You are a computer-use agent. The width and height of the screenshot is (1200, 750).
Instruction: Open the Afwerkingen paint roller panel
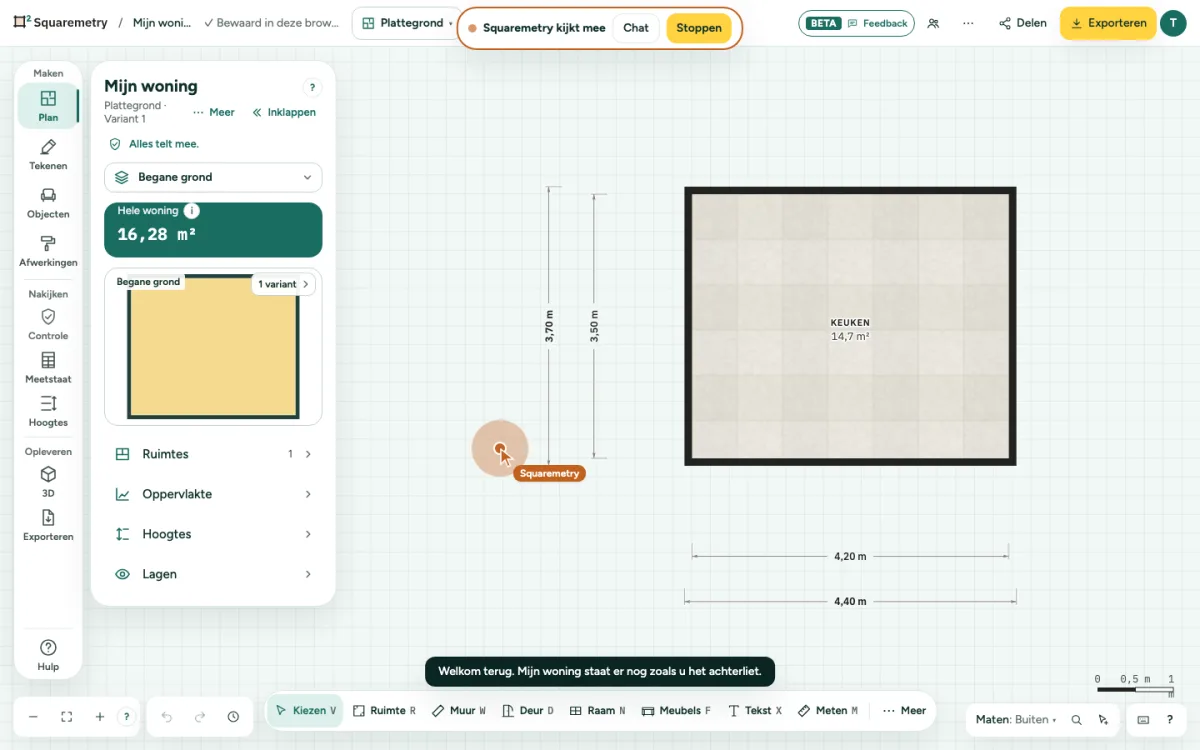coord(48,251)
